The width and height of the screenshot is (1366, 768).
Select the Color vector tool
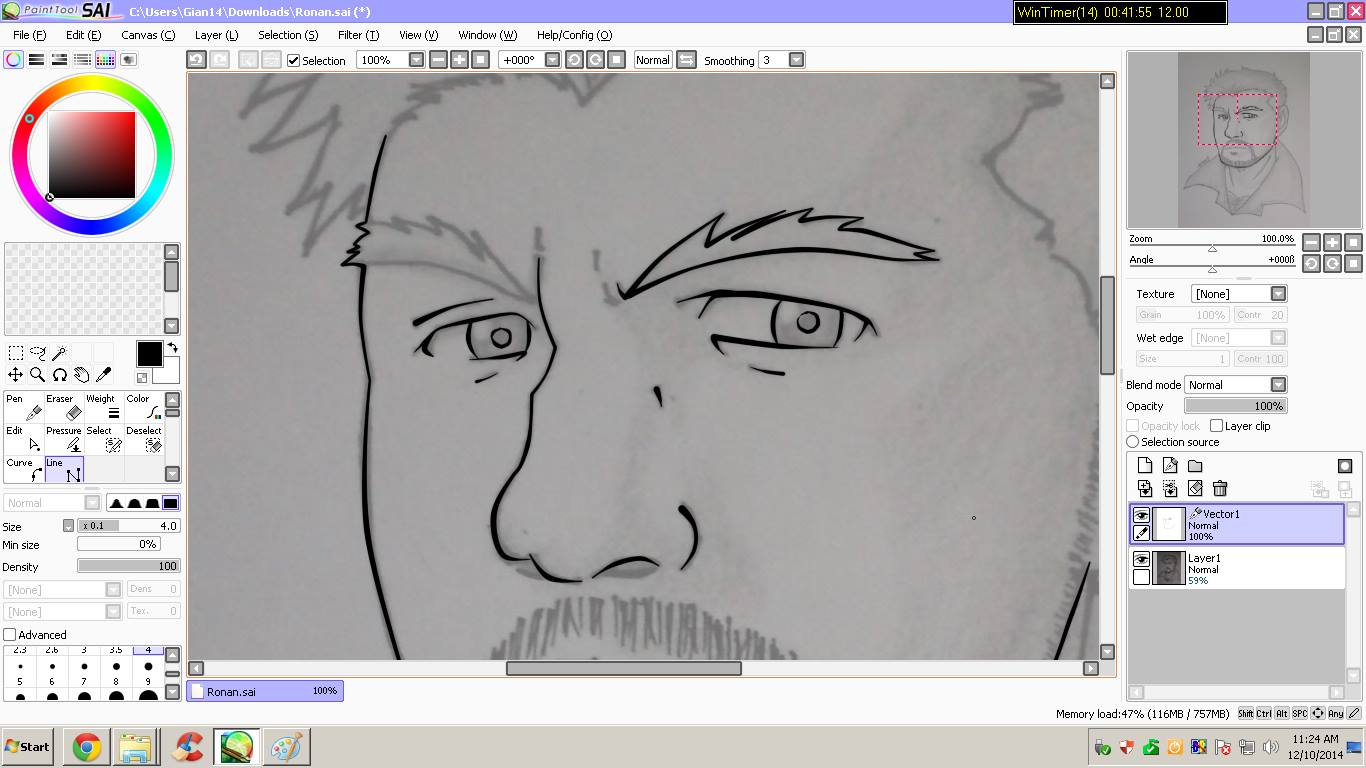tap(144, 407)
